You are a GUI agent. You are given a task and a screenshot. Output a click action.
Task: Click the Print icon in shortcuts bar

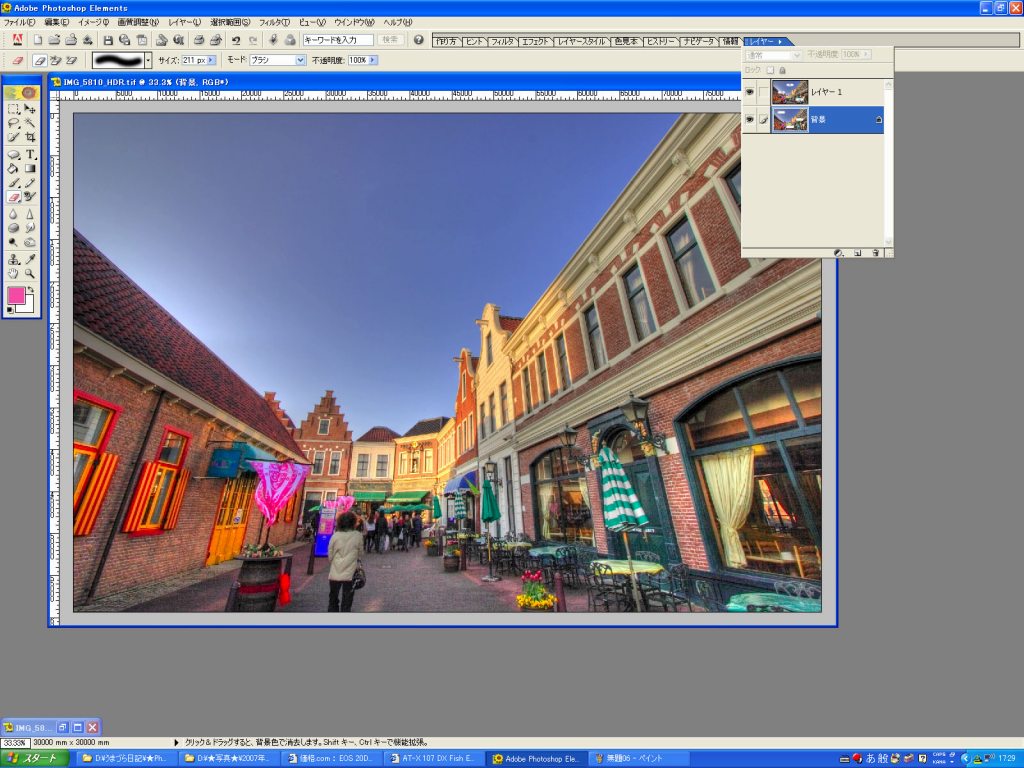(199, 40)
